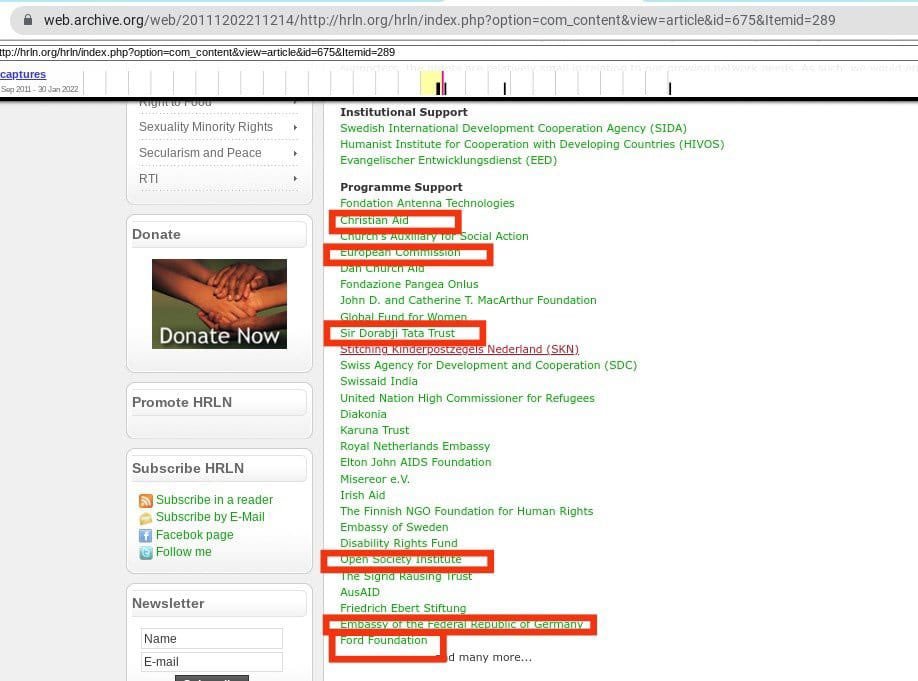
Task: Click the Name newsletter field
Action: coord(212,638)
